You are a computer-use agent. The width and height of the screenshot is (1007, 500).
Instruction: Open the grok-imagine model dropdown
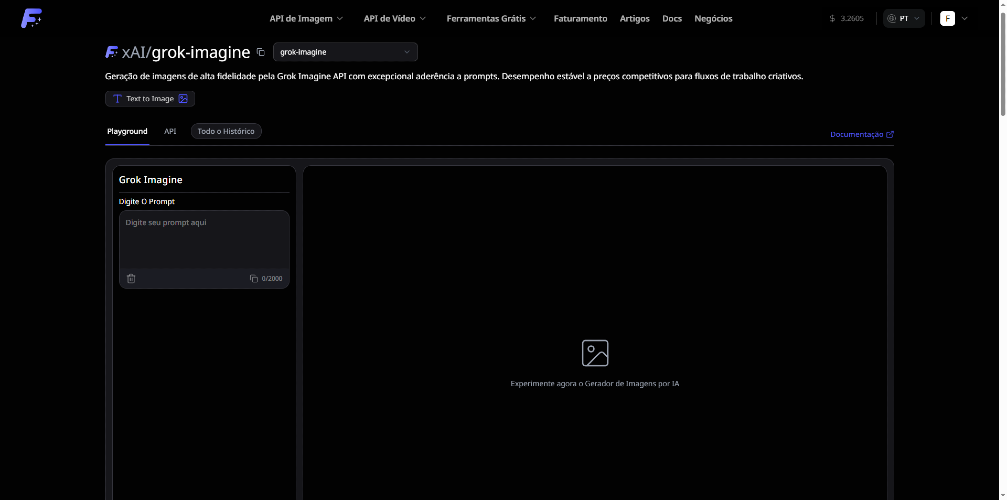pos(345,52)
